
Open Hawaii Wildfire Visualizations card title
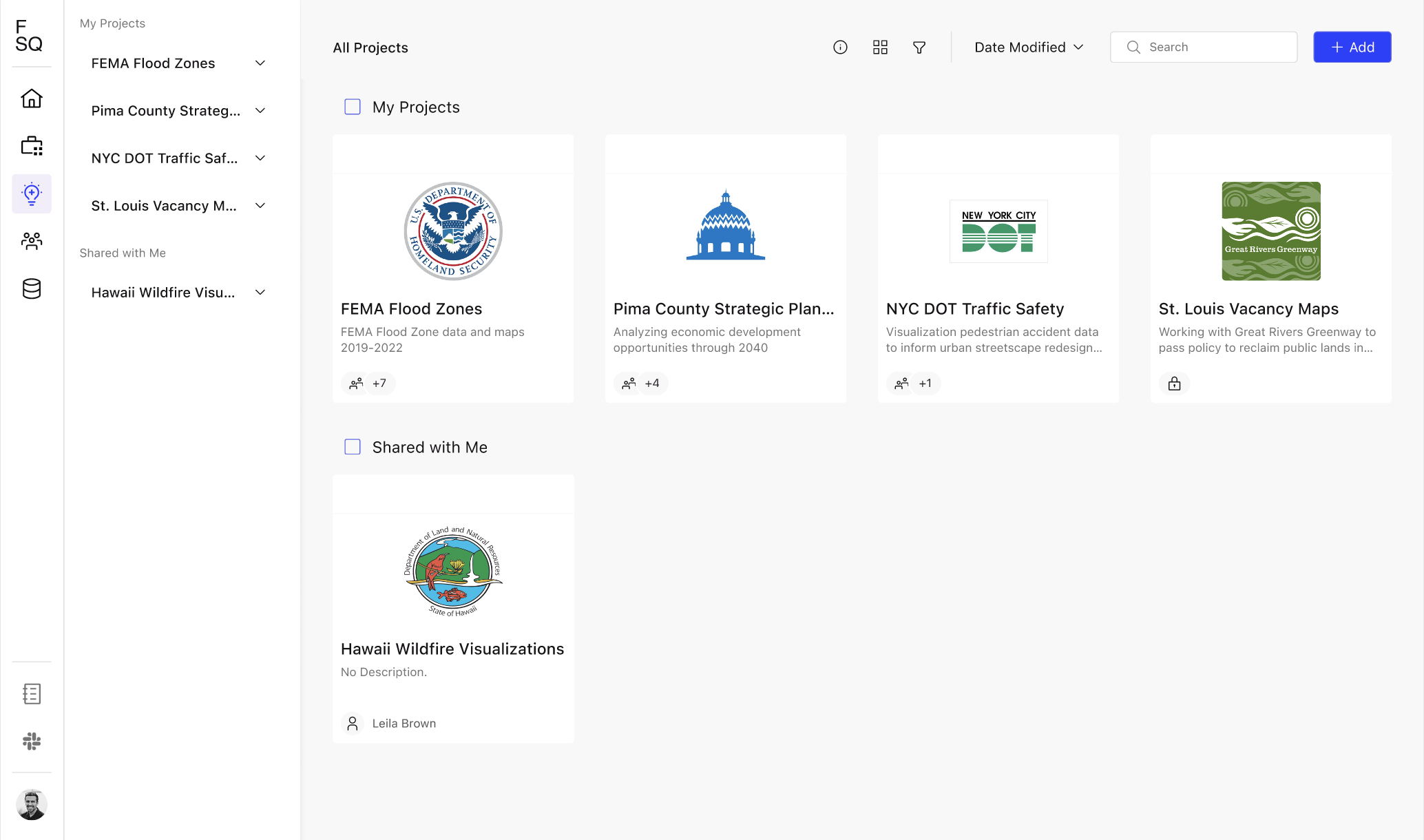pyautogui.click(x=452, y=649)
